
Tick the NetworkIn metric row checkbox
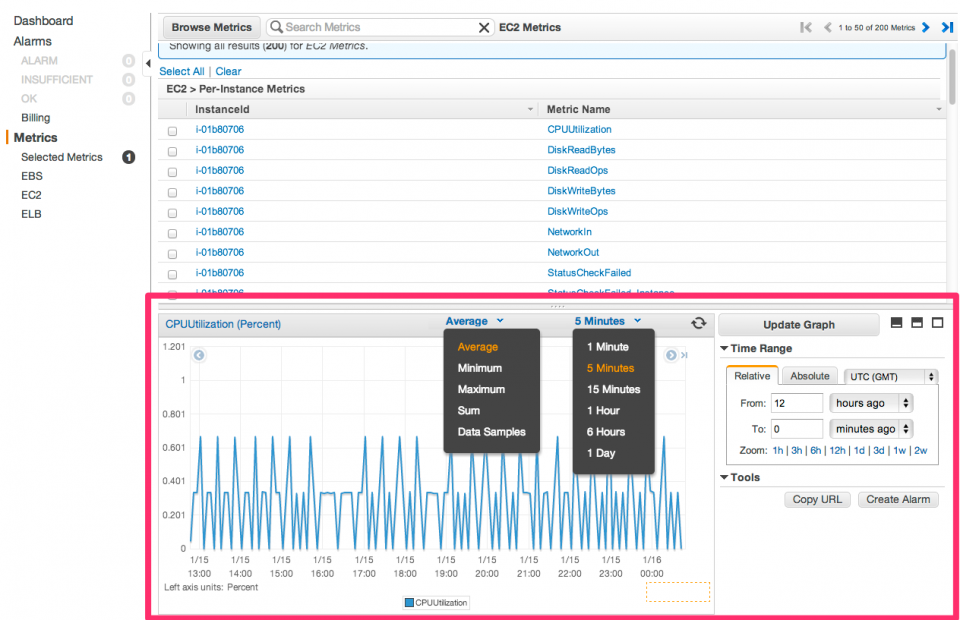pyautogui.click(x=172, y=232)
